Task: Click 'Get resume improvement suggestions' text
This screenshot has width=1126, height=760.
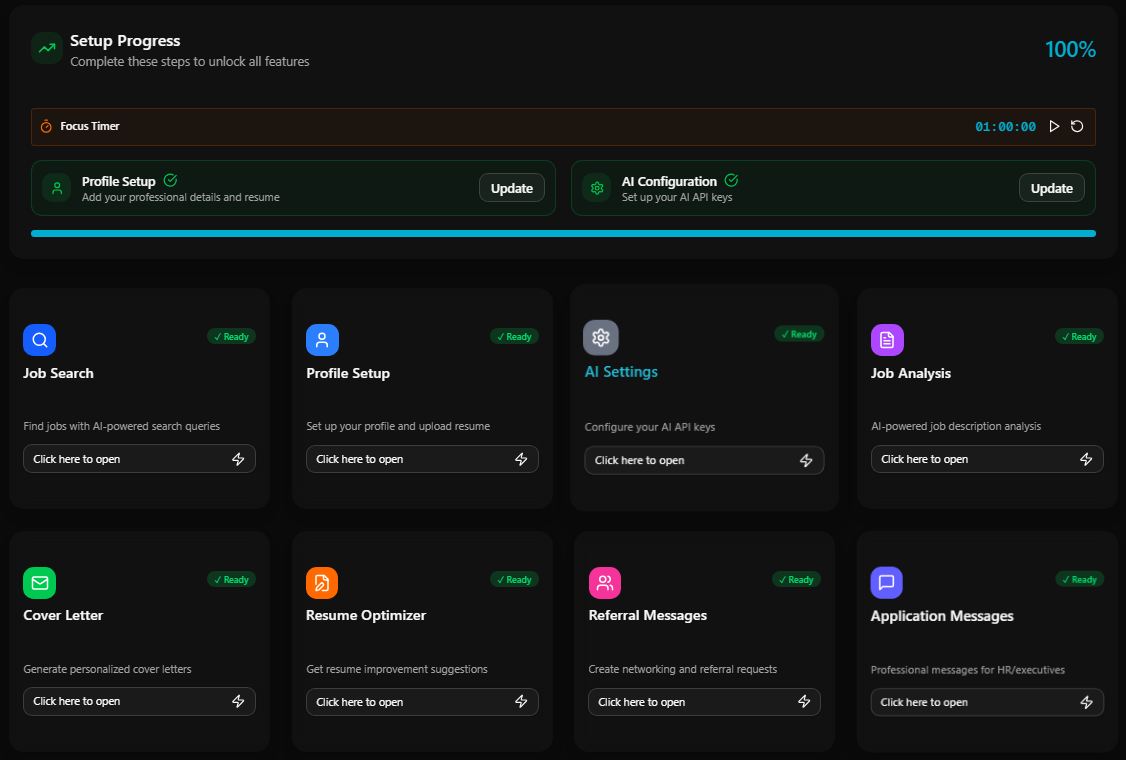Action: click(396, 669)
